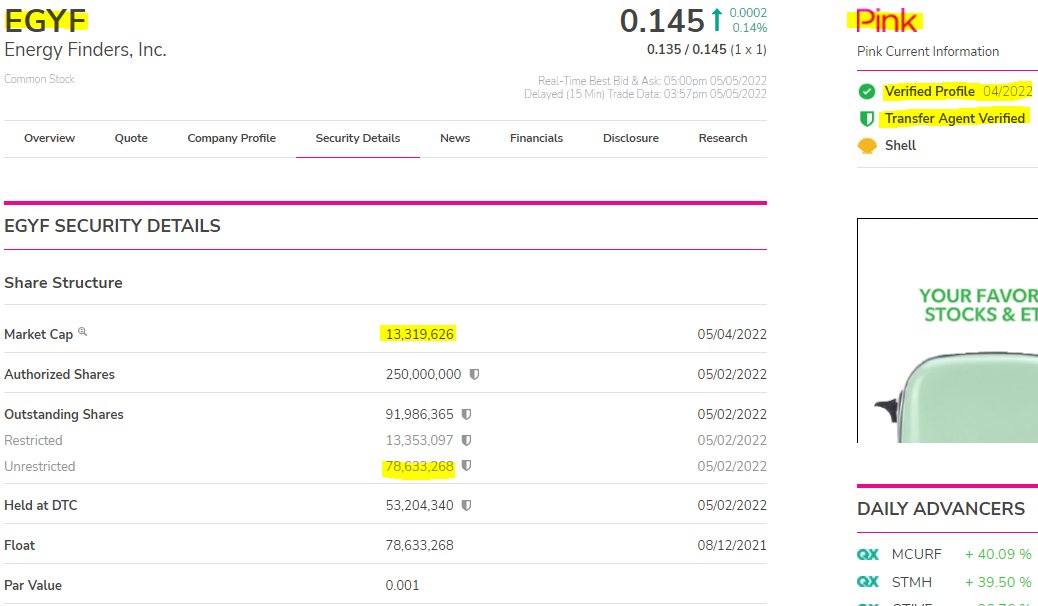This screenshot has width=1038, height=606.
Task: Click the Pink Current Information text
Action: (x=927, y=52)
